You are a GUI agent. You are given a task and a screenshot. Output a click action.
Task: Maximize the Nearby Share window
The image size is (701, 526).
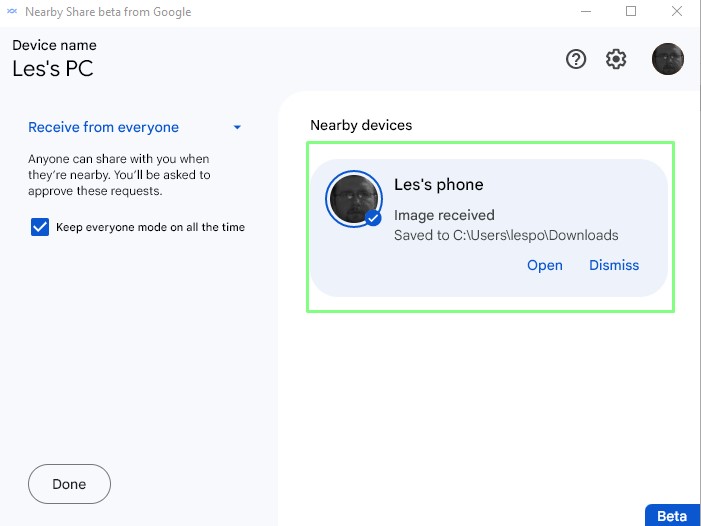631,11
